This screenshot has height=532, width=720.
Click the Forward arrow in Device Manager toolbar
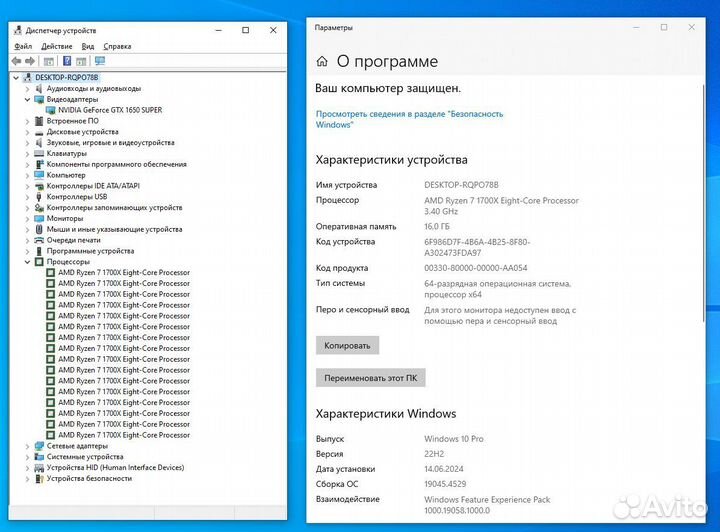[30, 61]
